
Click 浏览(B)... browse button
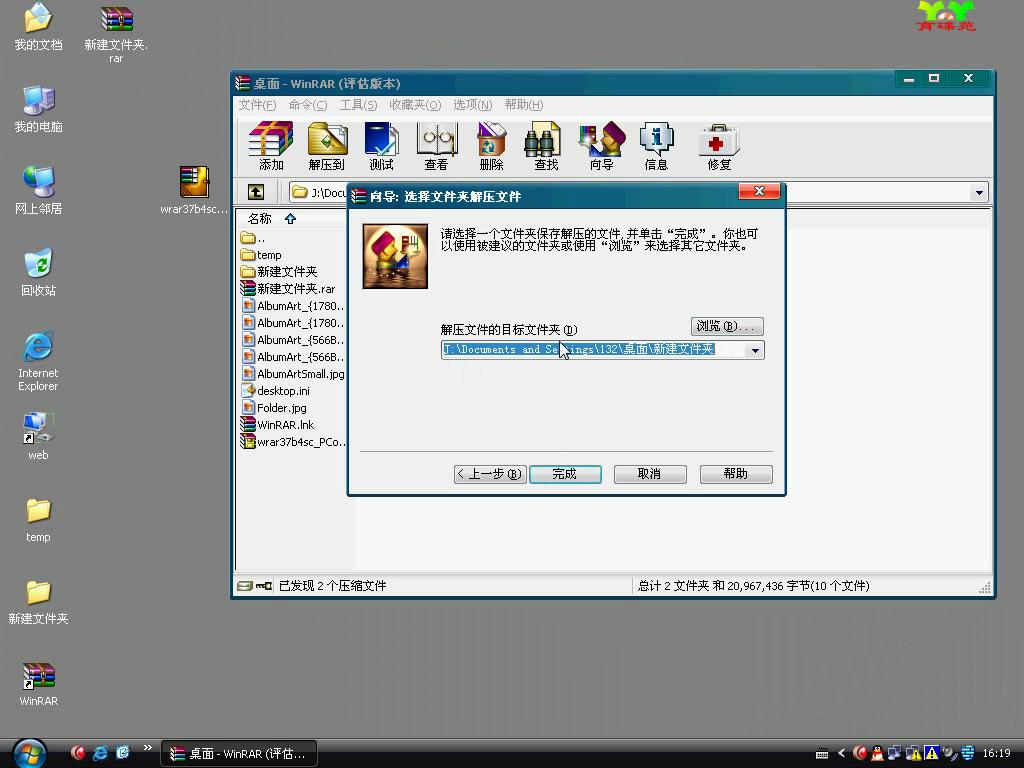(727, 326)
